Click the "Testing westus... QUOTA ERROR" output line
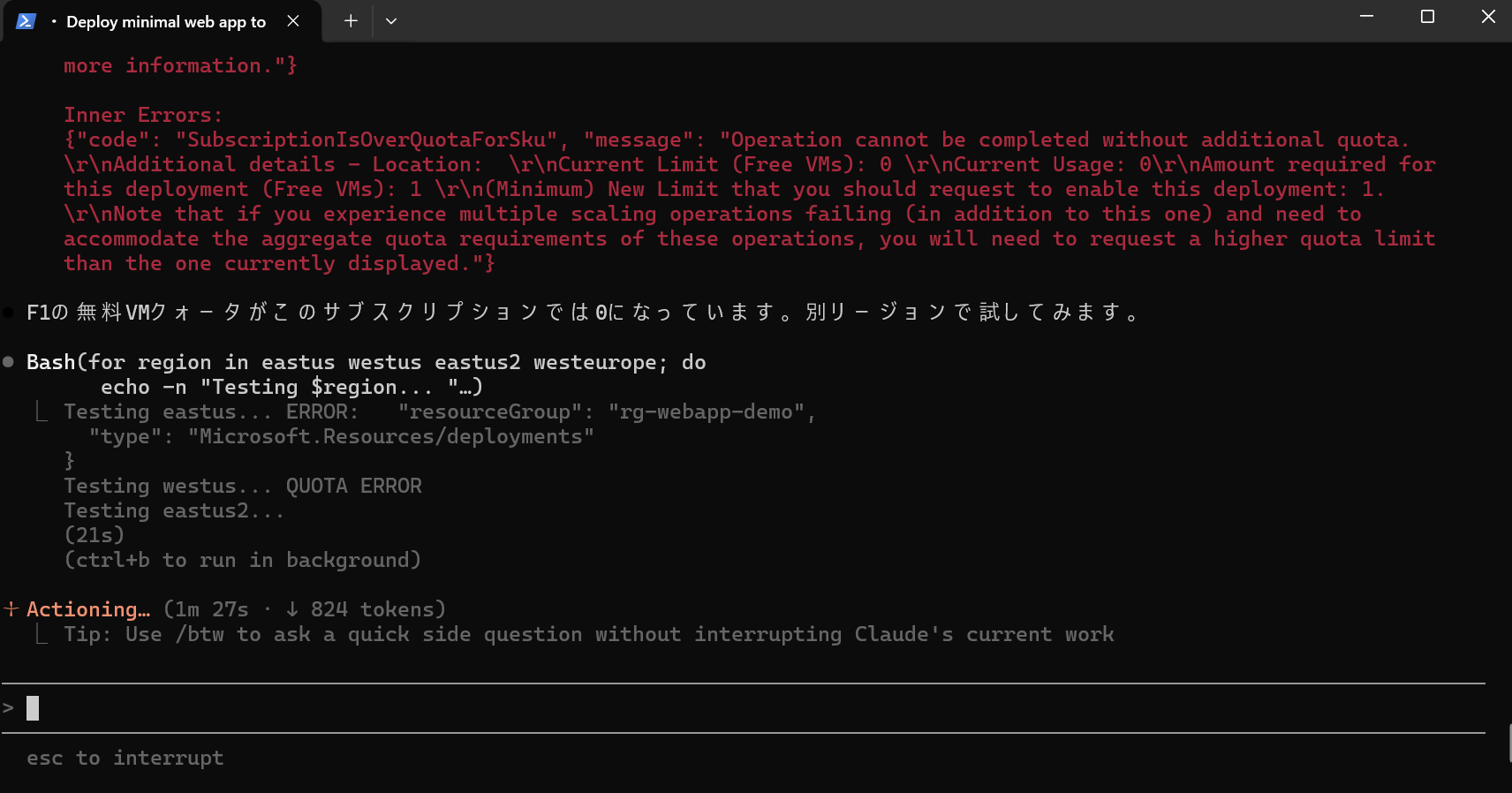The height and width of the screenshot is (793, 1512). click(242, 486)
